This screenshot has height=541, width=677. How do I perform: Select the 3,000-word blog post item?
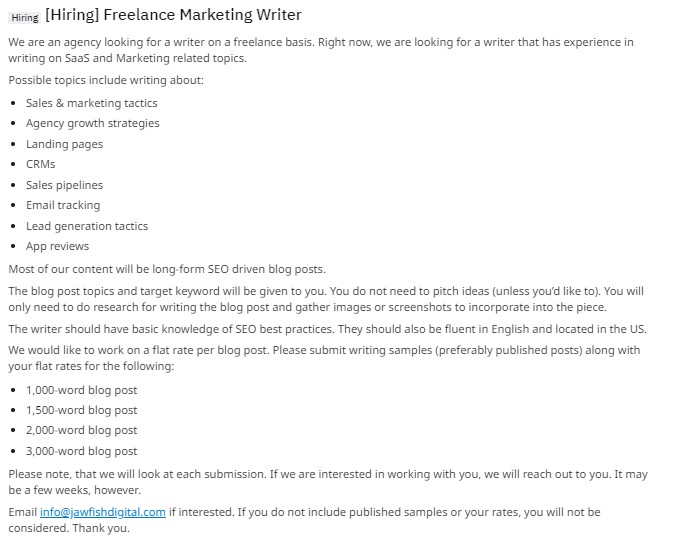pos(82,451)
